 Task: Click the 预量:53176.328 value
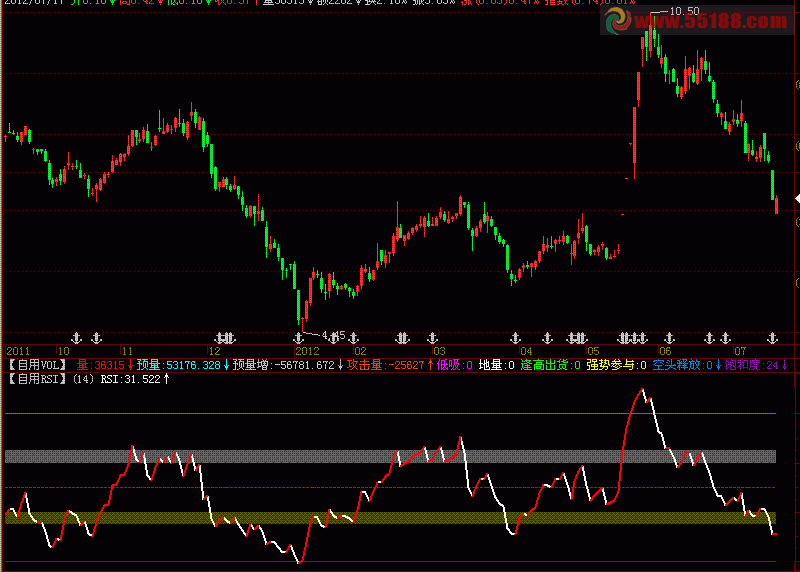pyautogui.click(x=179, y=365)
